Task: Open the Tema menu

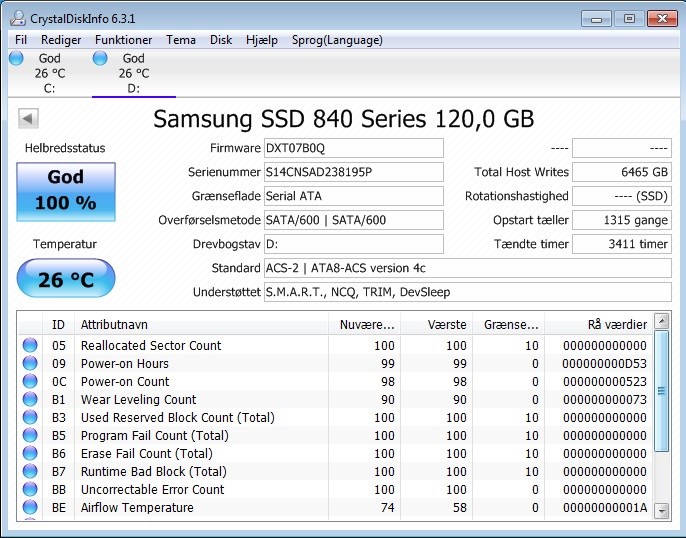Action: point(181,40)
